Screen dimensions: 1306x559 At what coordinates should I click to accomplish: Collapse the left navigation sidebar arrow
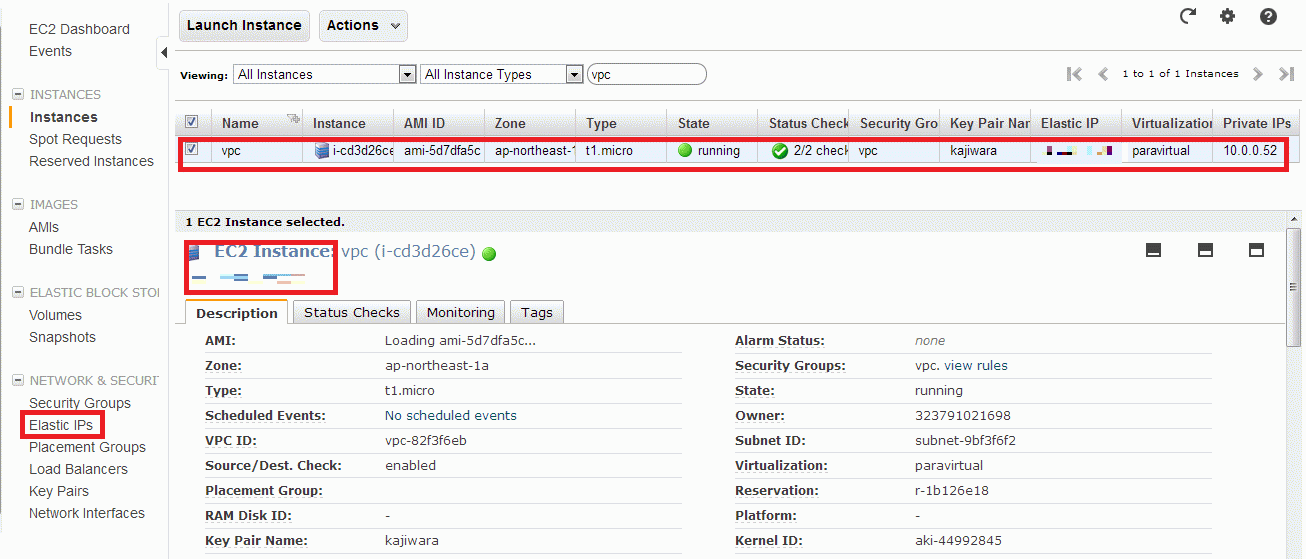(164, 53)
